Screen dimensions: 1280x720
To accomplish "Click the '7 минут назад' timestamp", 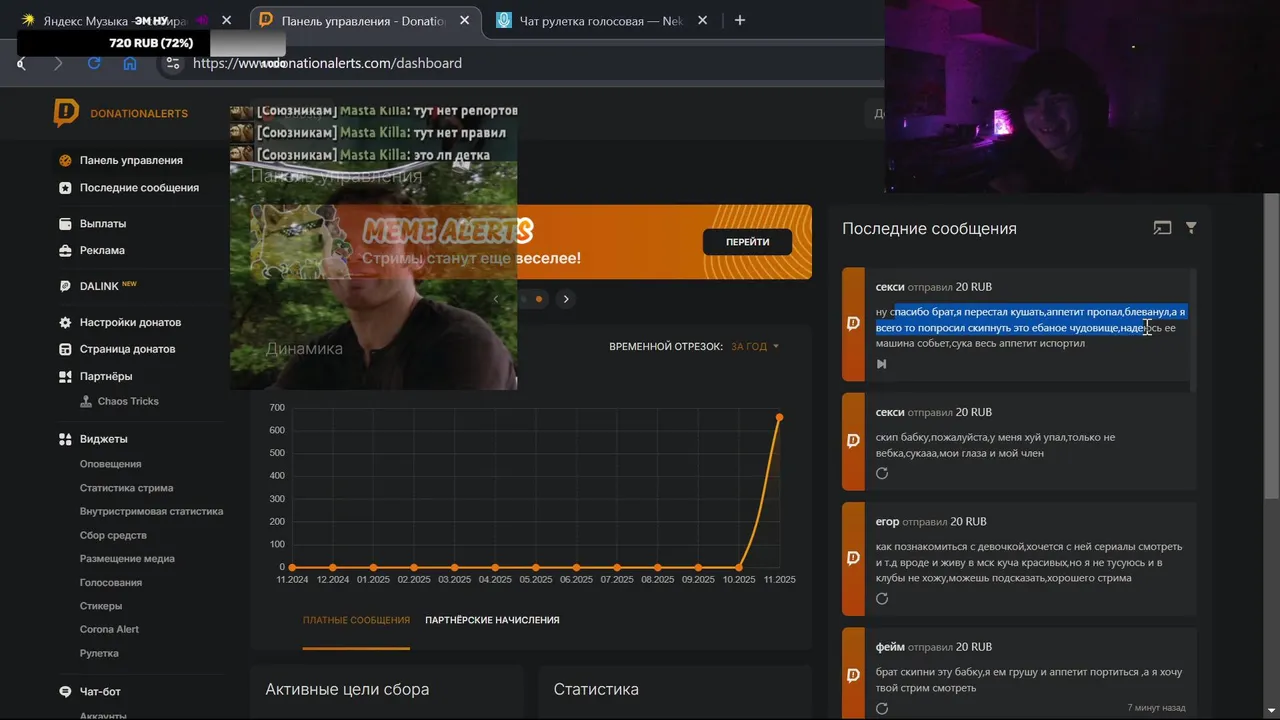I will pyautogui.click(x=1156, y=707).
